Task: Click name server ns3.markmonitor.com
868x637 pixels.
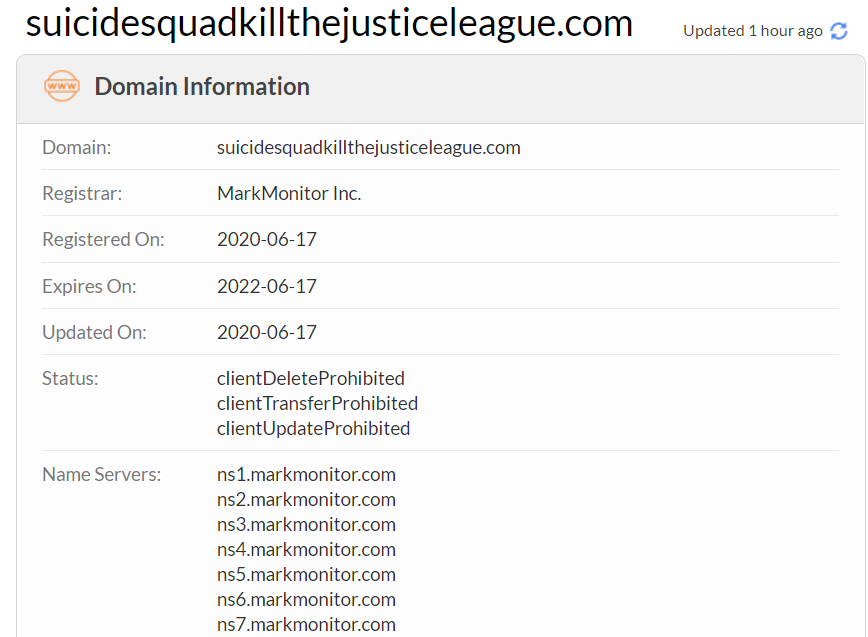Action: [306, 524]
